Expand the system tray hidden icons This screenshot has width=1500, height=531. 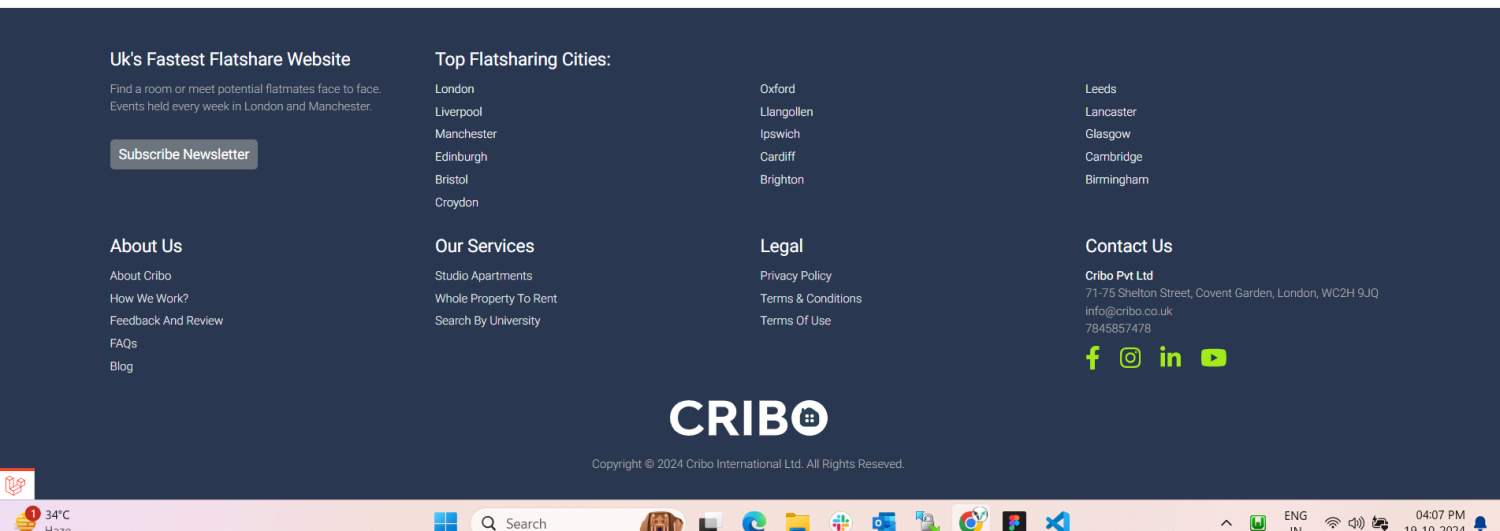pyautogui.click(x=1226, y=522)
